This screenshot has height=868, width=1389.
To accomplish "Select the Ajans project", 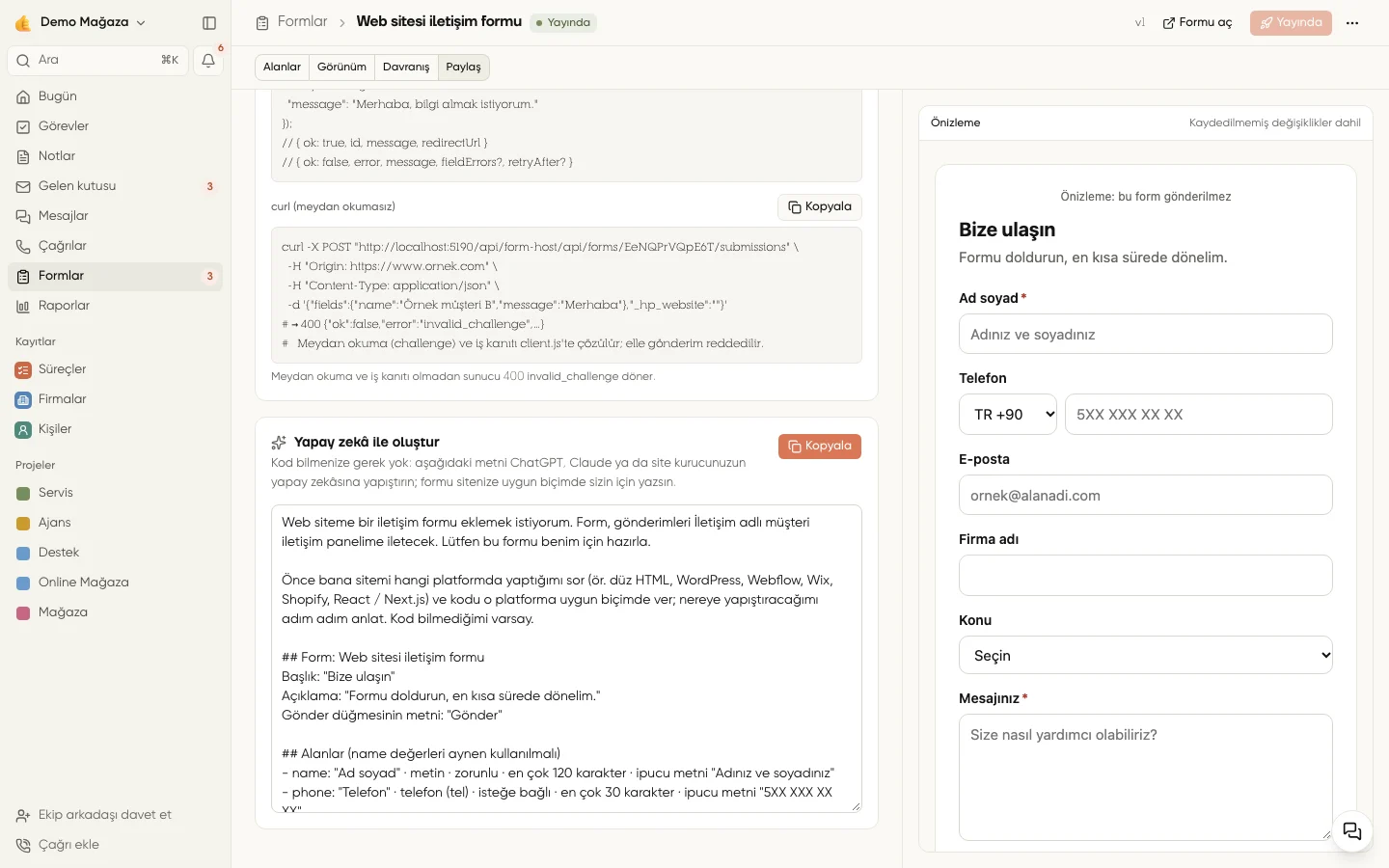I will click(115, 523).
